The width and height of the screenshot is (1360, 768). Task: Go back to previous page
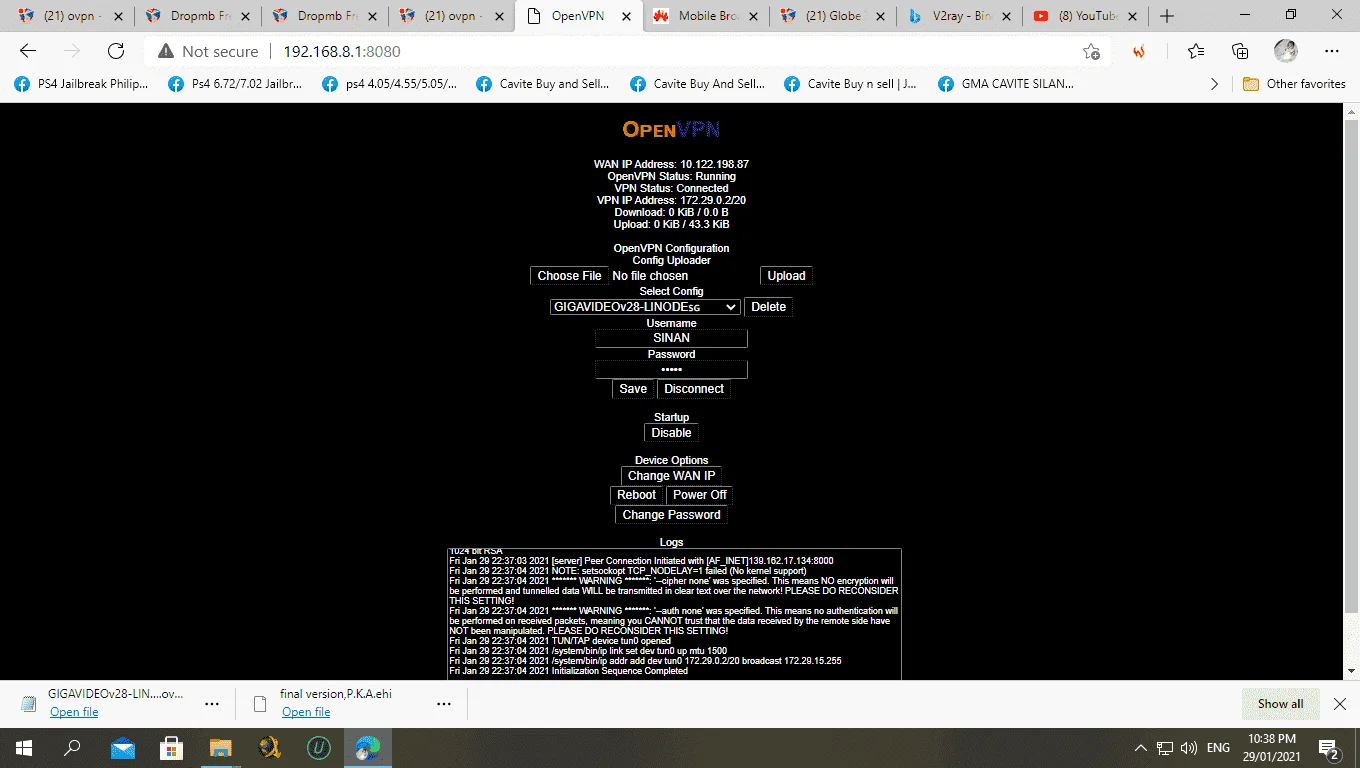click(x=28, y=52)
